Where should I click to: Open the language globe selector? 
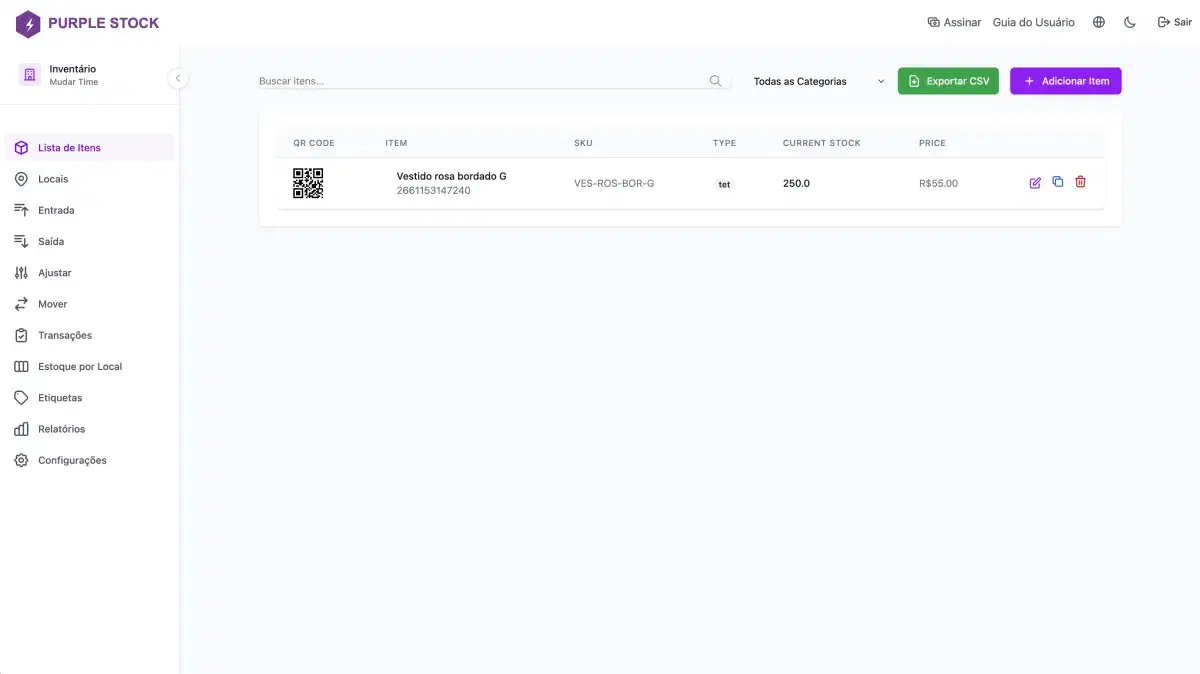(x=1098, y=21)
